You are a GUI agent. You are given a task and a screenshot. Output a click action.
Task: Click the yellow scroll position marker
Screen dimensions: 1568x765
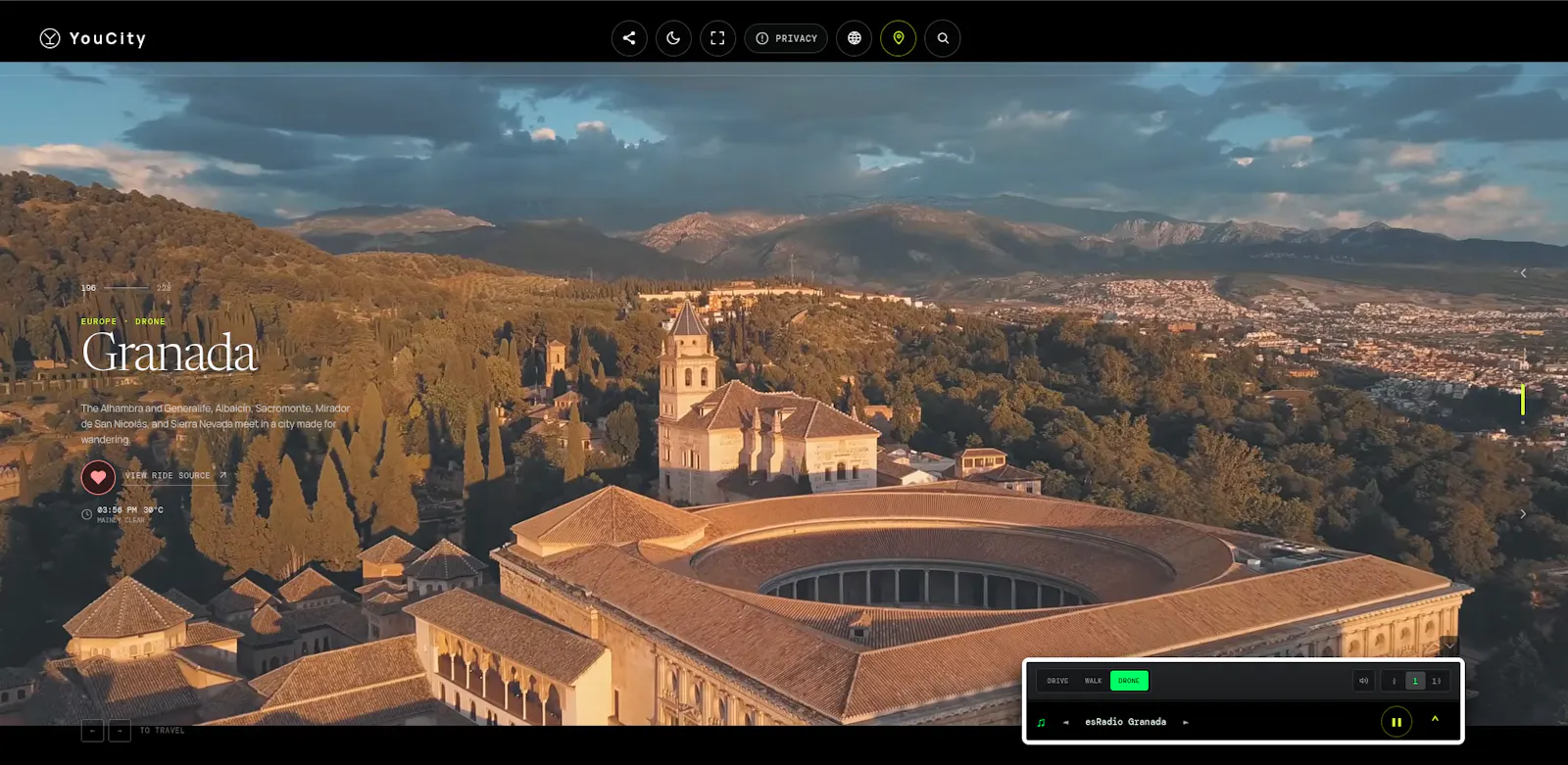point(1523,401)
